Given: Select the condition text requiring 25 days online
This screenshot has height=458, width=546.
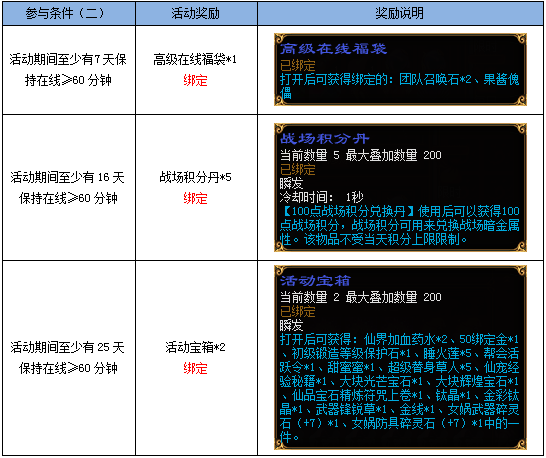Looking at the screenshot, I should [x=68, y=358].
